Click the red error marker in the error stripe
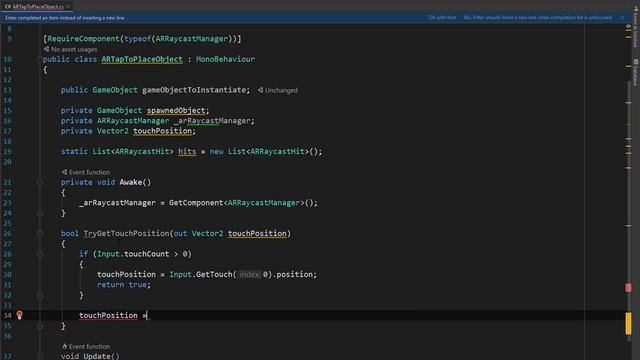 (x=629, y=288)
